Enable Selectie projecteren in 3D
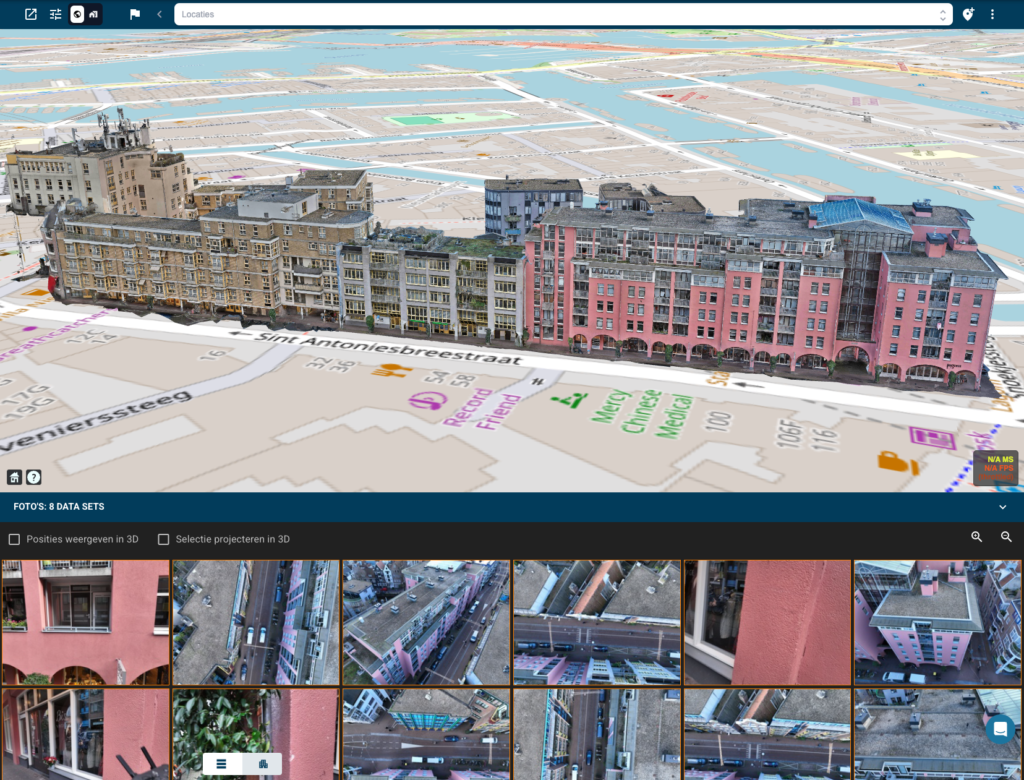1024x780 pixels. click(163, 540)
